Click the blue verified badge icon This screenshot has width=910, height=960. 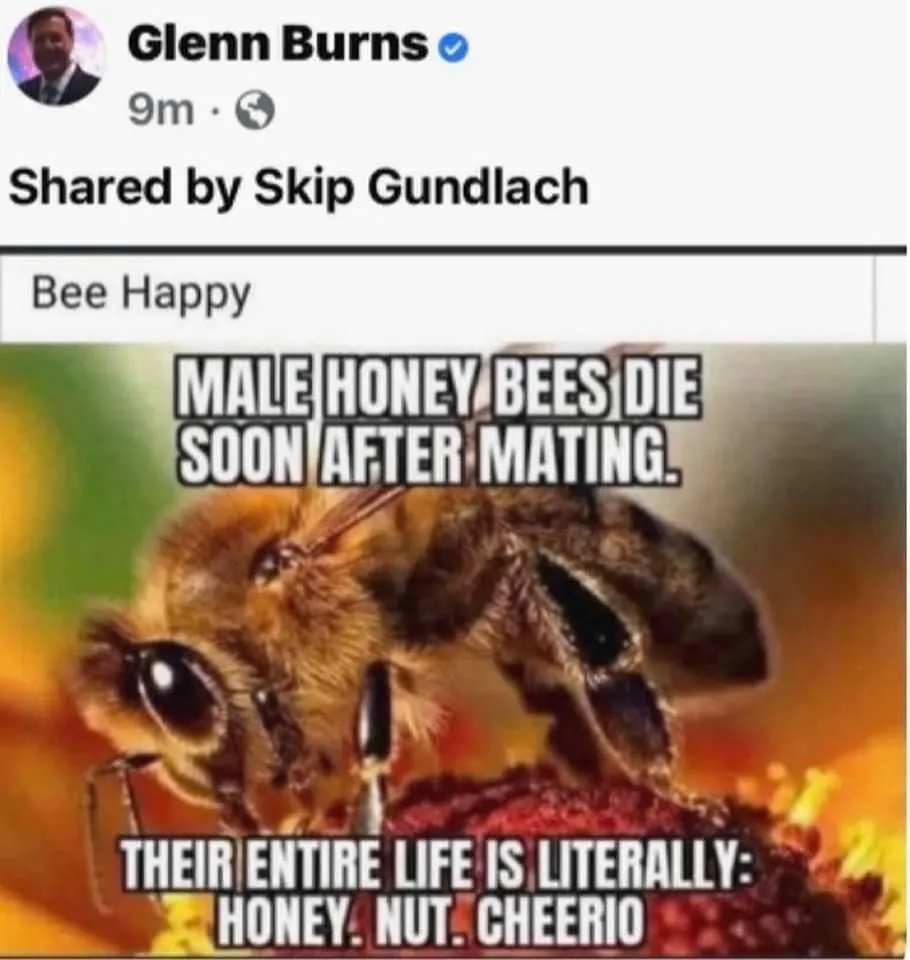(454, 50)
